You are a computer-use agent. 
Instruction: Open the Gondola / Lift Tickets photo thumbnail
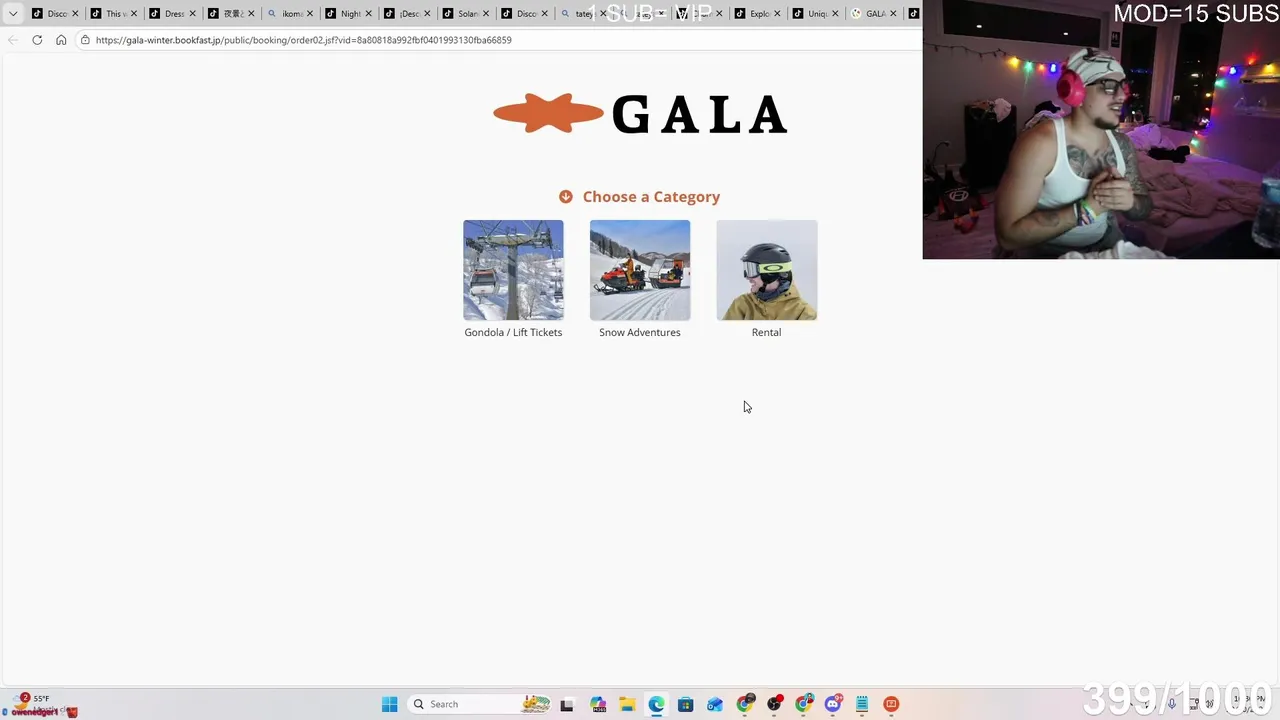513,270
